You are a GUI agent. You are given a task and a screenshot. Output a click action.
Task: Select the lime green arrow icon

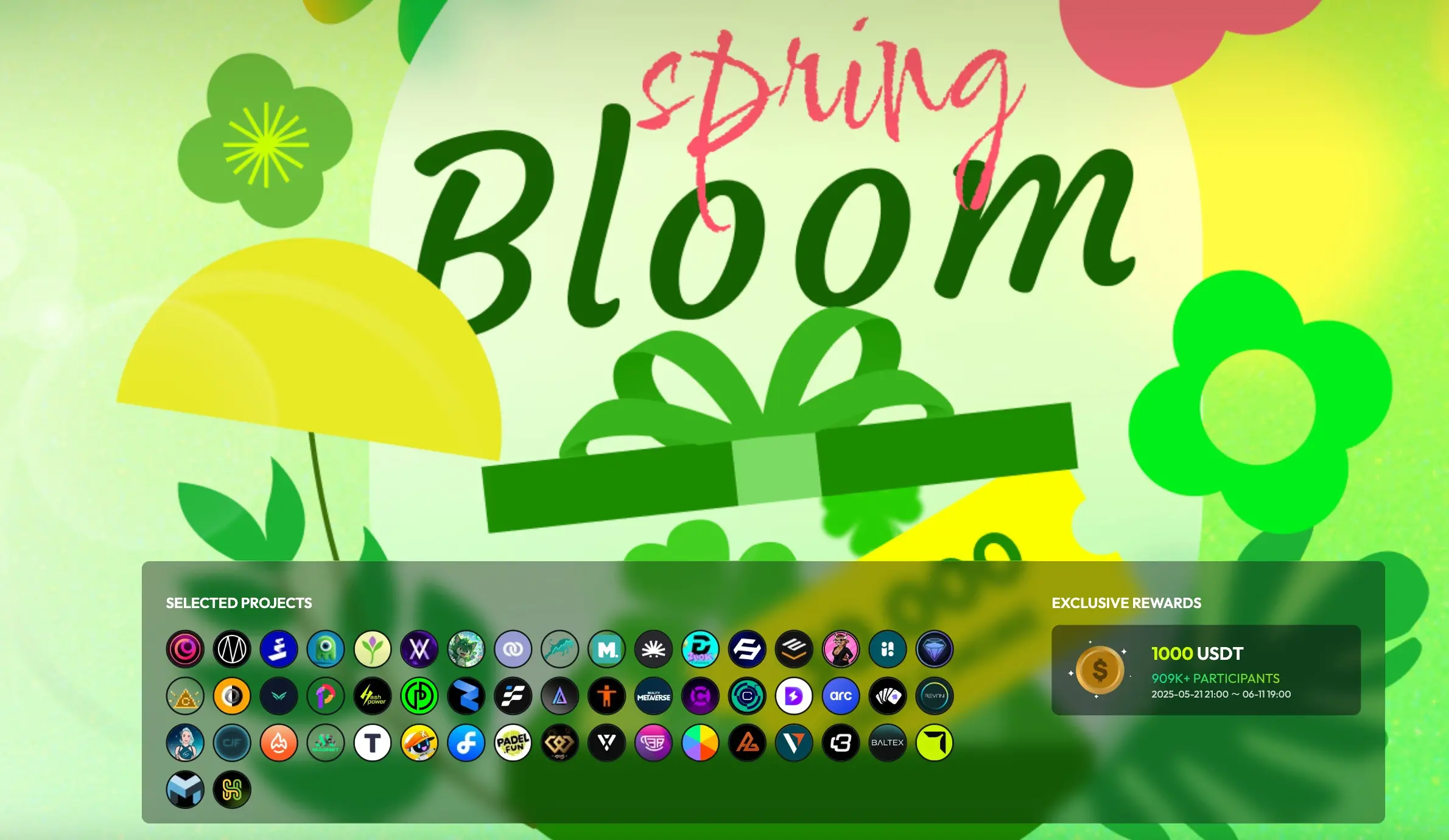click(935, 743)
